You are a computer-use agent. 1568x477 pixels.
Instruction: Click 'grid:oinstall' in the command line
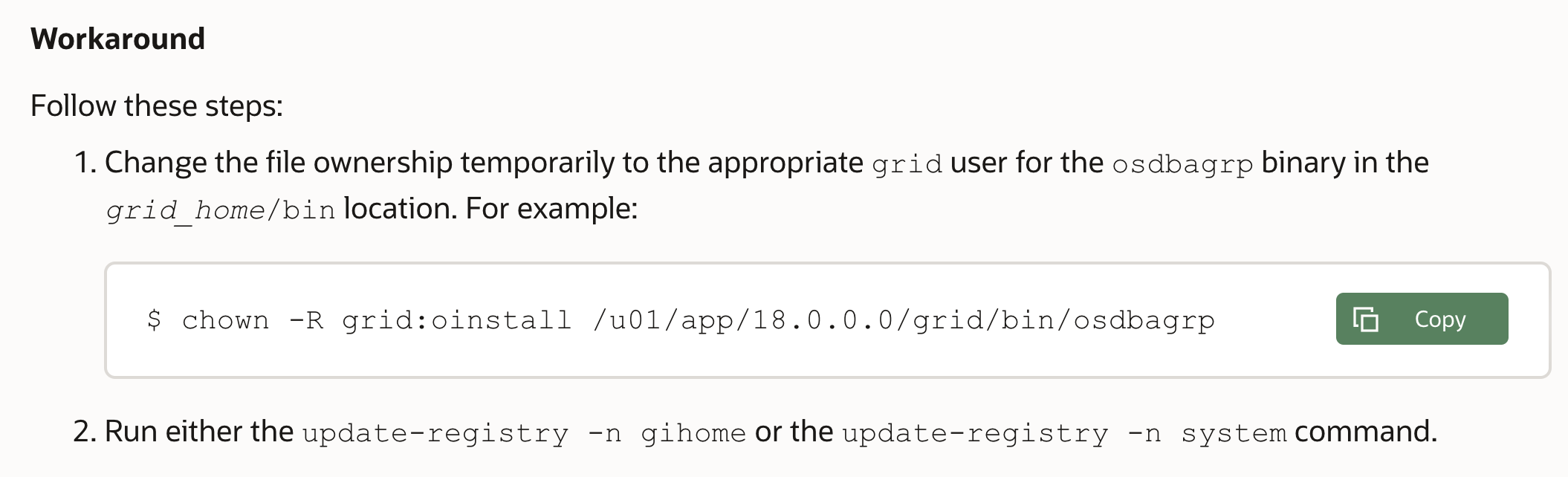point(456,320)
